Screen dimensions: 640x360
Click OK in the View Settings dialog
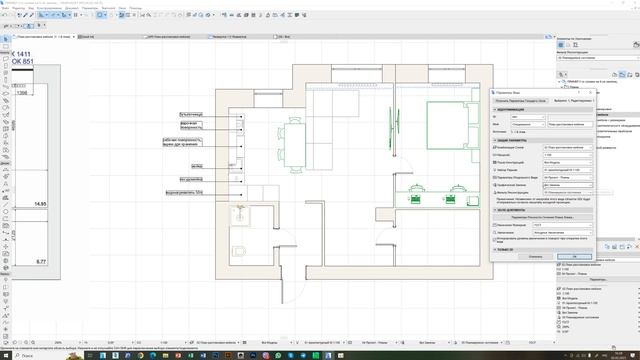(574, 257)
